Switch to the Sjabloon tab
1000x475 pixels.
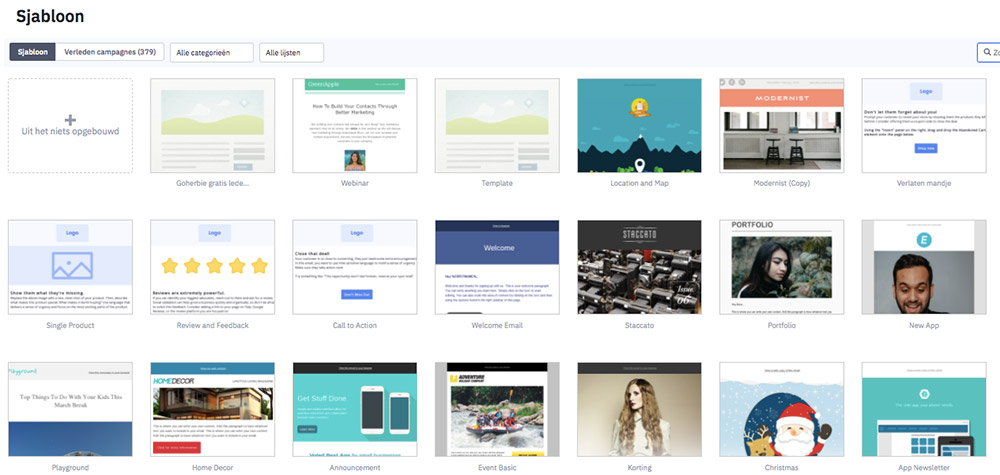[33, 52]
